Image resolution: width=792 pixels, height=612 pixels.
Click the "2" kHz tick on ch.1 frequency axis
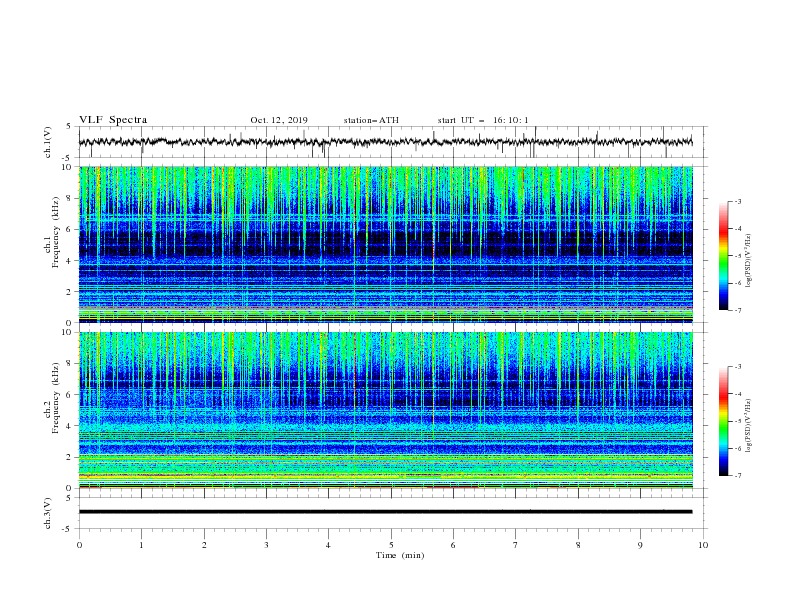70,292
